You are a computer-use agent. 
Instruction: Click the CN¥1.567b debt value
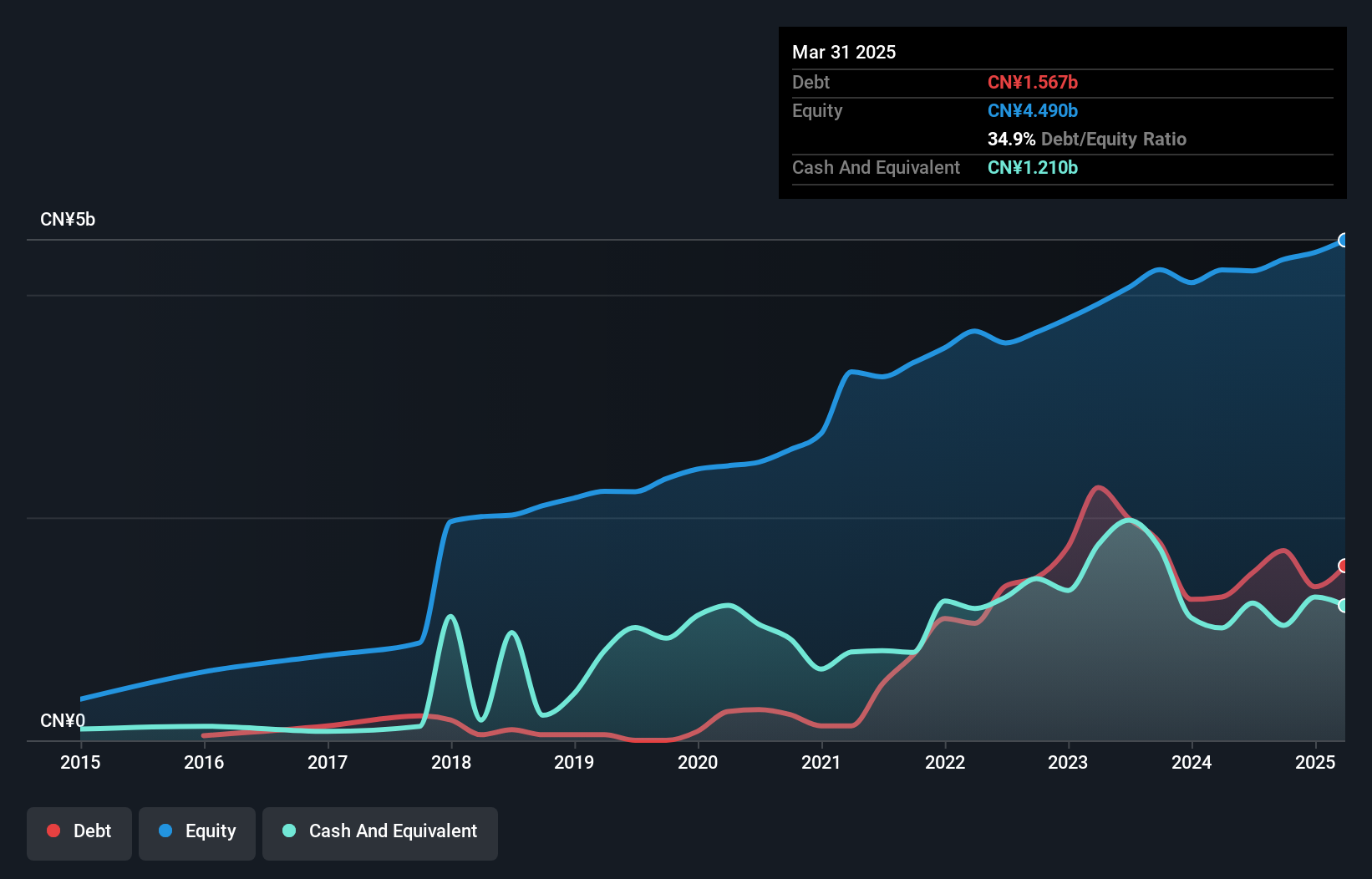coord(1033,82)
